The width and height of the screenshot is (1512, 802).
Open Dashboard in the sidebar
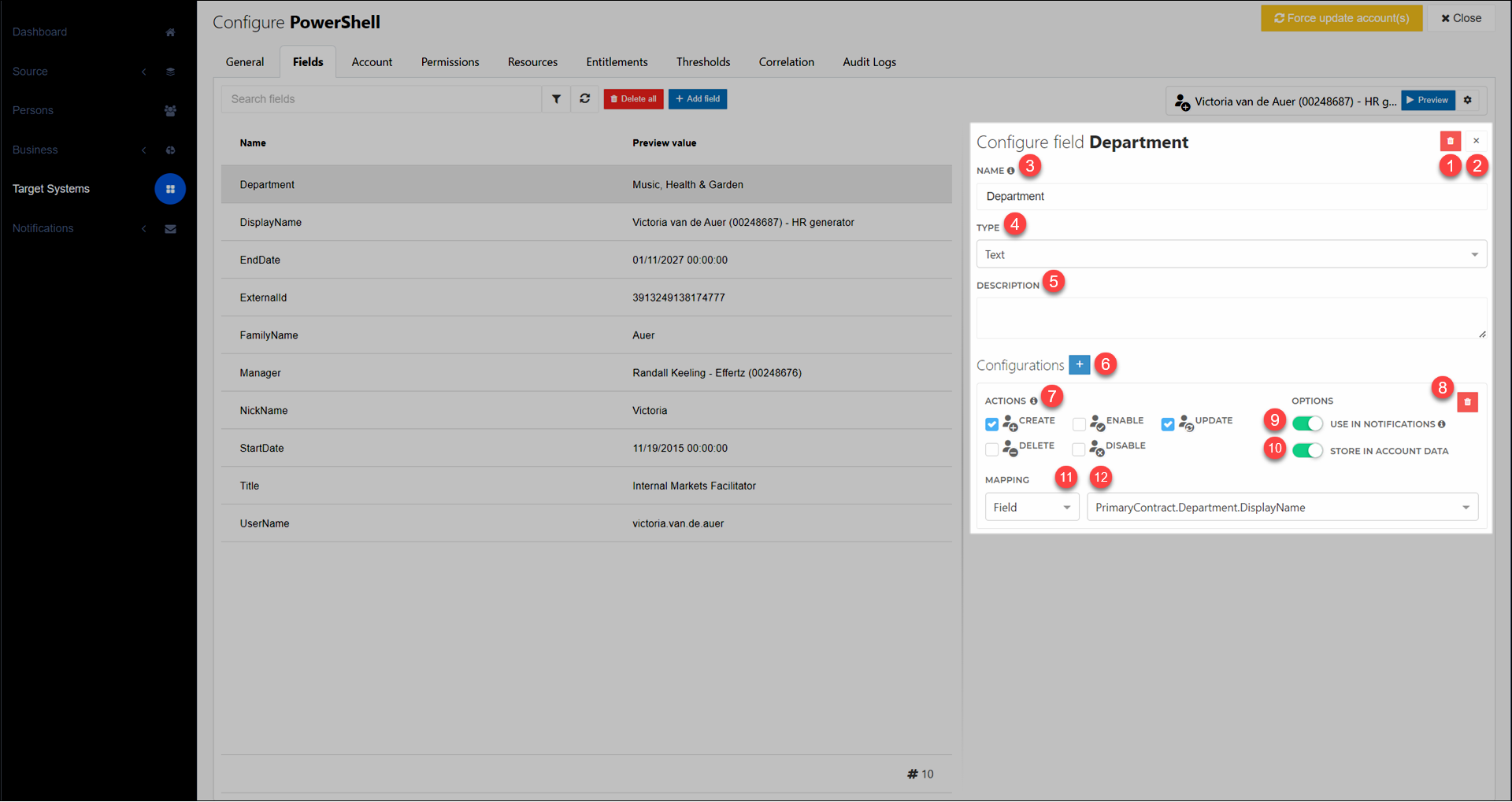pyautogui.click(x=40, y=32)
